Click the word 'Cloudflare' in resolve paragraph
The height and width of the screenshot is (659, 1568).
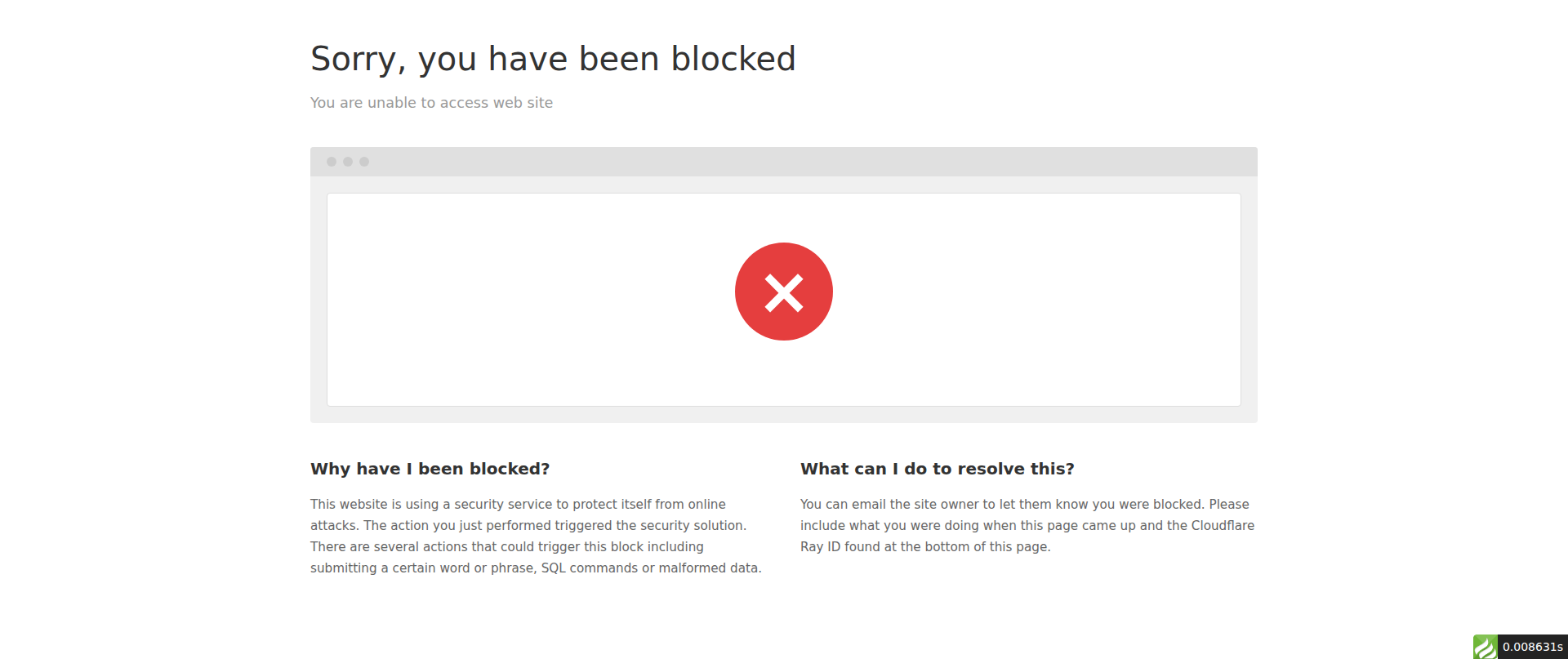tap(1223, 525)
